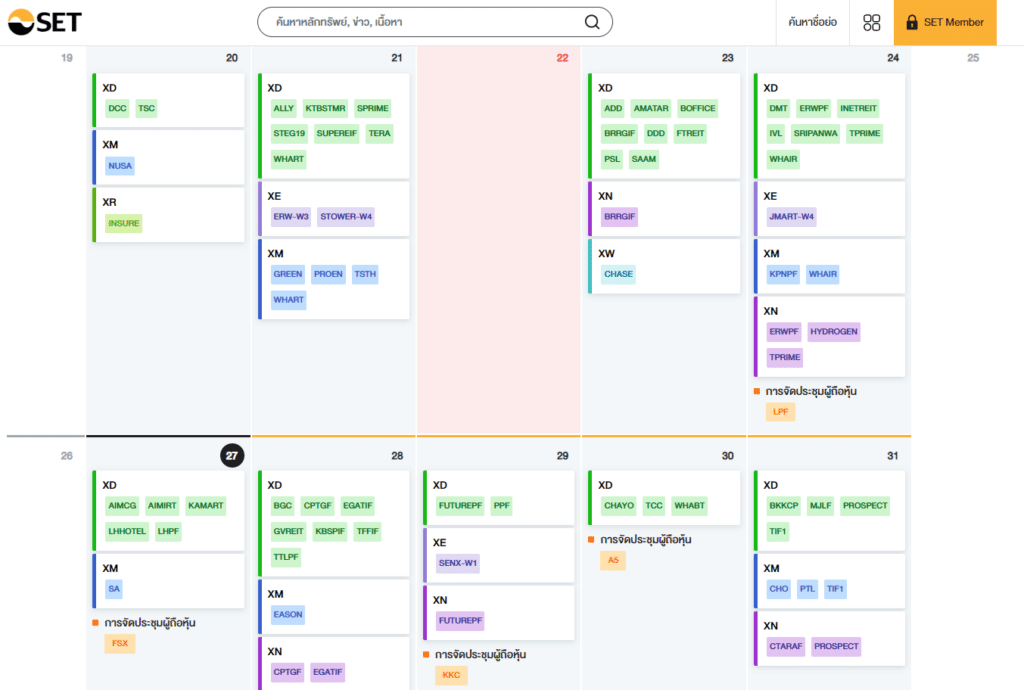Open KKC shareholder meeting tag

(451, 676)
